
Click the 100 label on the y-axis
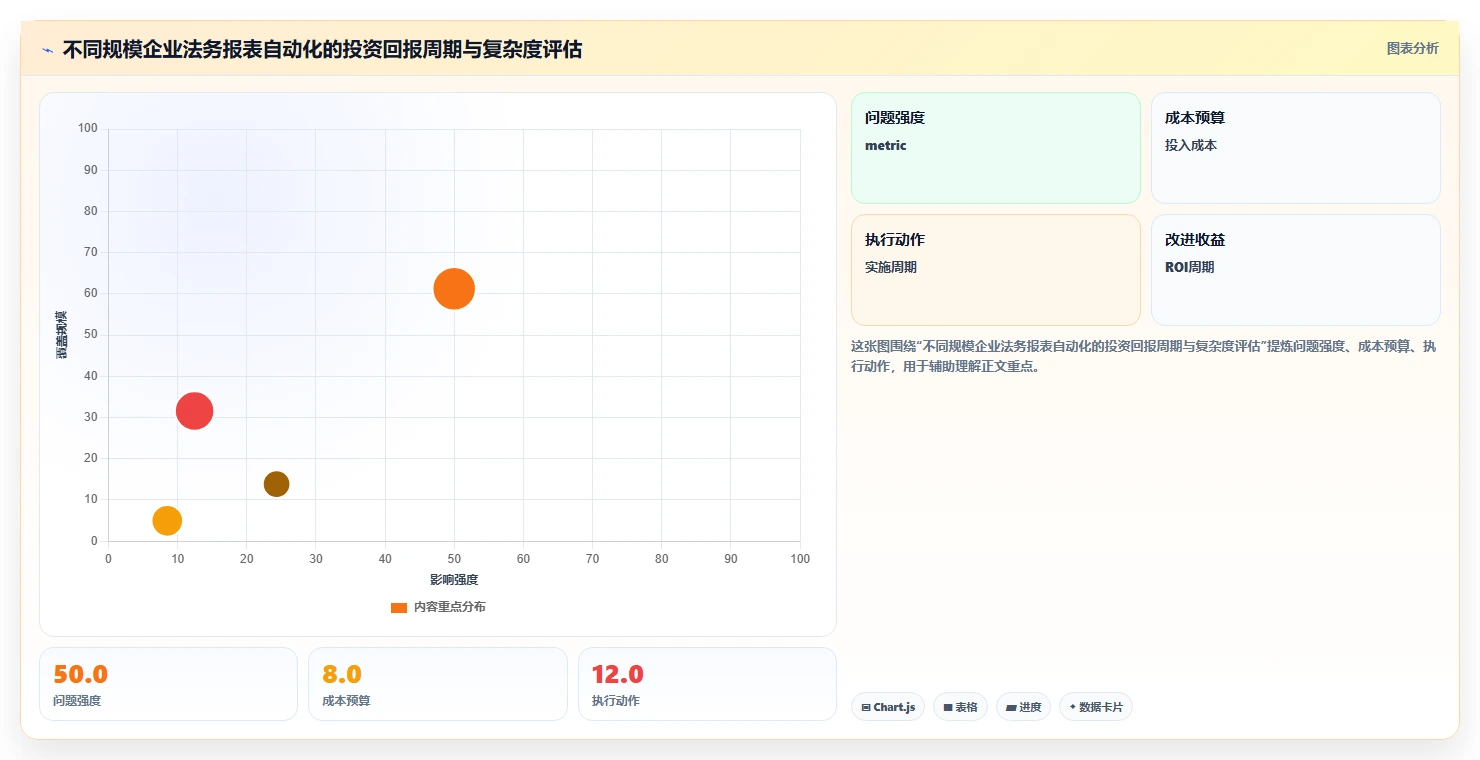88,128
